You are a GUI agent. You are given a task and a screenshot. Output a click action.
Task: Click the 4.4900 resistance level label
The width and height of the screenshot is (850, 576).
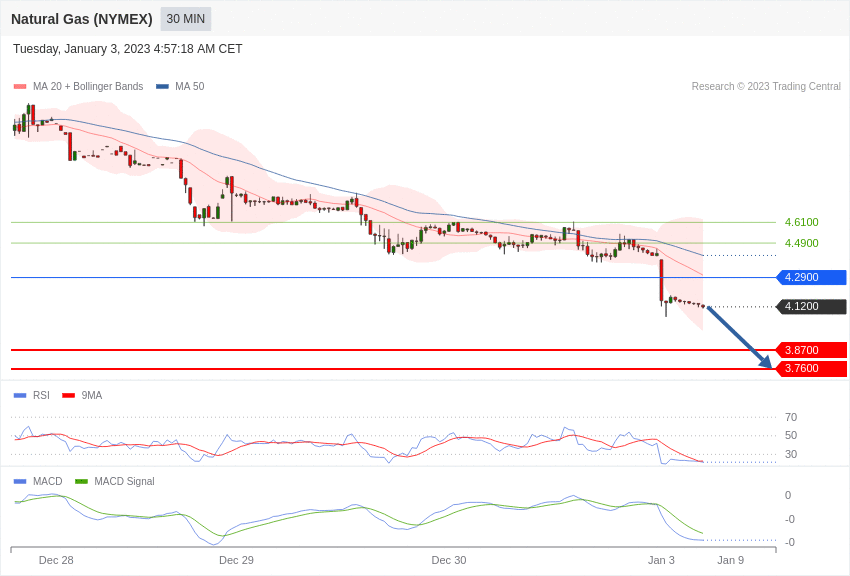(801, 243)
